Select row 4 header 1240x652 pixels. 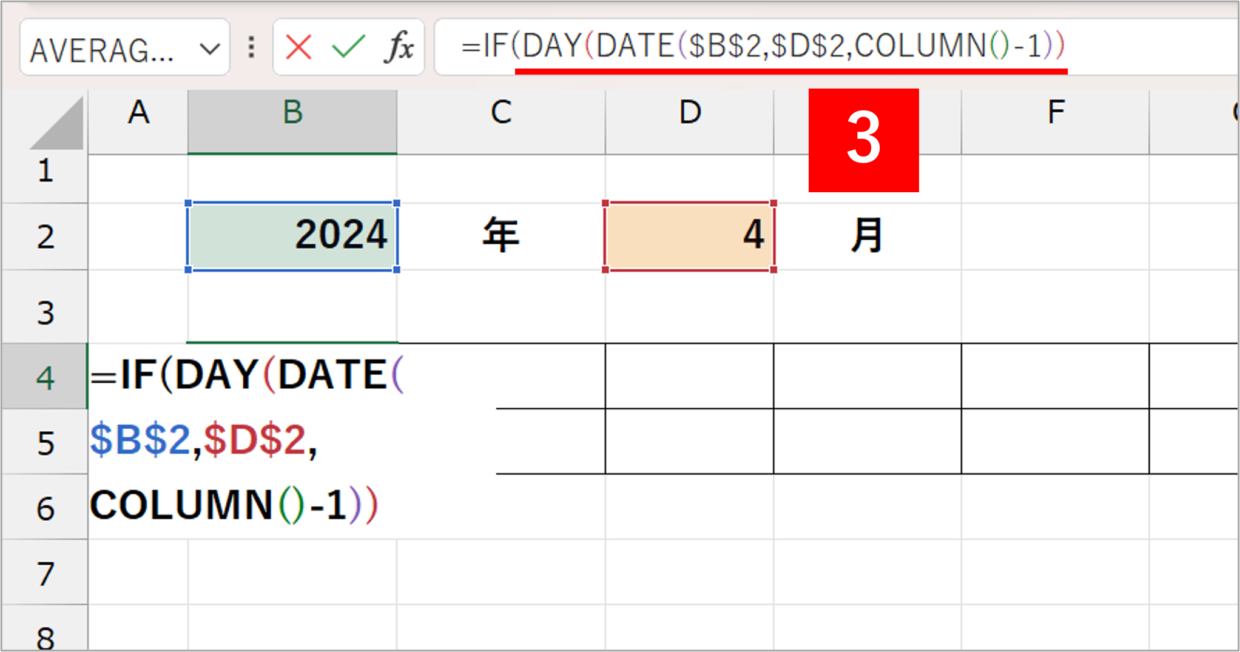coord(44,376)
